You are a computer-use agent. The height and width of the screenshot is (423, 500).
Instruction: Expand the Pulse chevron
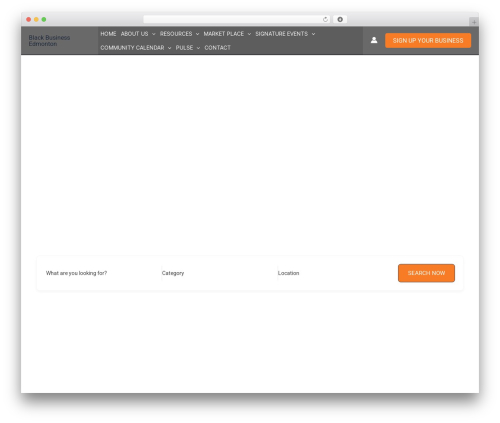(198, 48)
